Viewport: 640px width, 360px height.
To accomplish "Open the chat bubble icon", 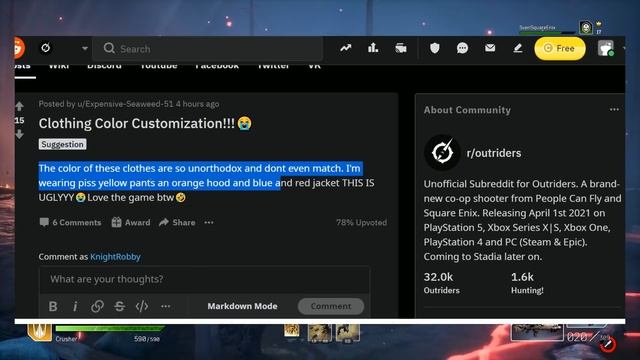I will pyautogui.click(x=462, y=48).
